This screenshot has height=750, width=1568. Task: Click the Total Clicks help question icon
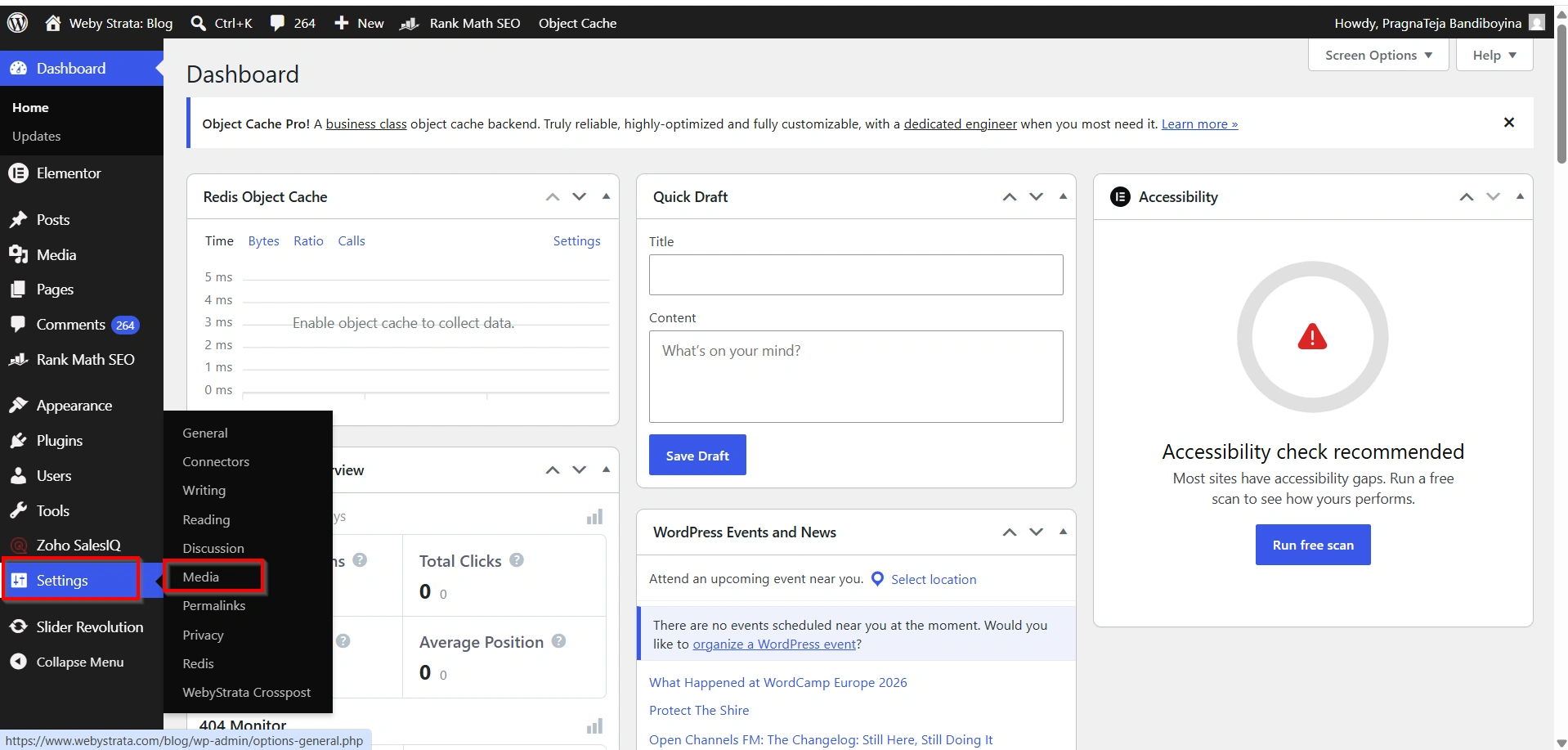[x=517, y=560]
